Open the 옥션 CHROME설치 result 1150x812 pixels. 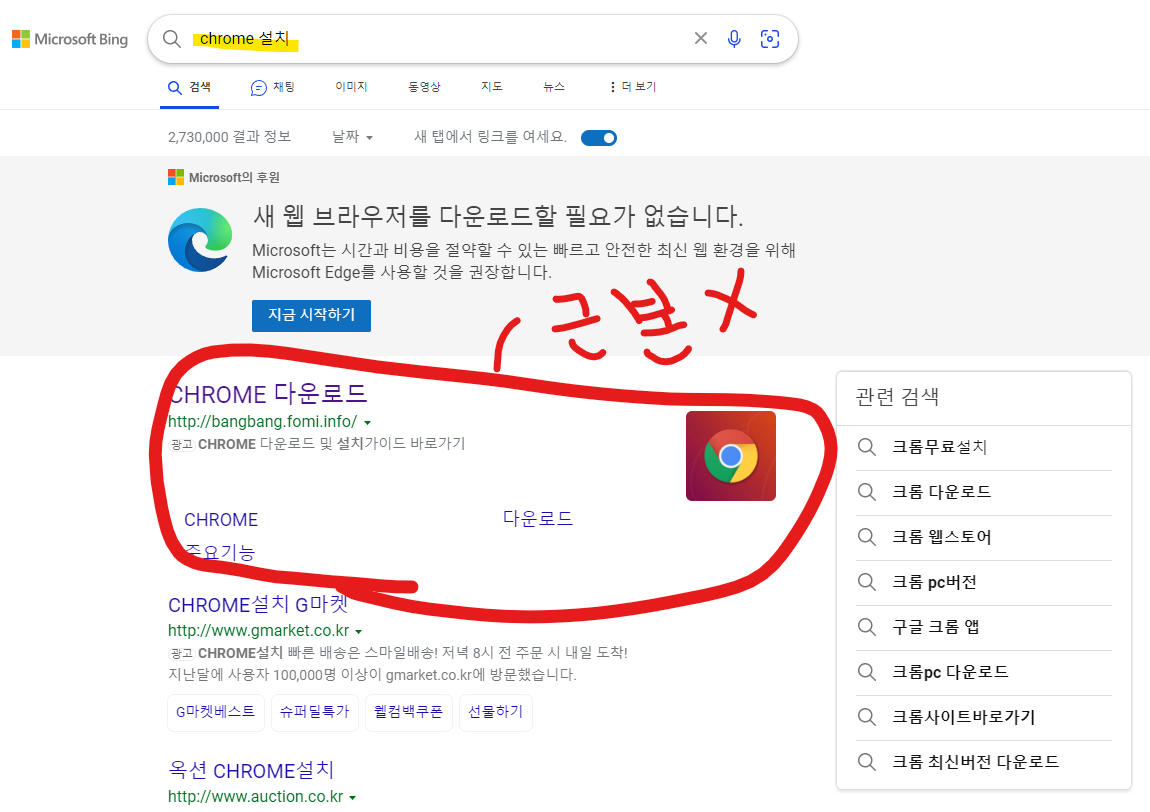point(251,770)
